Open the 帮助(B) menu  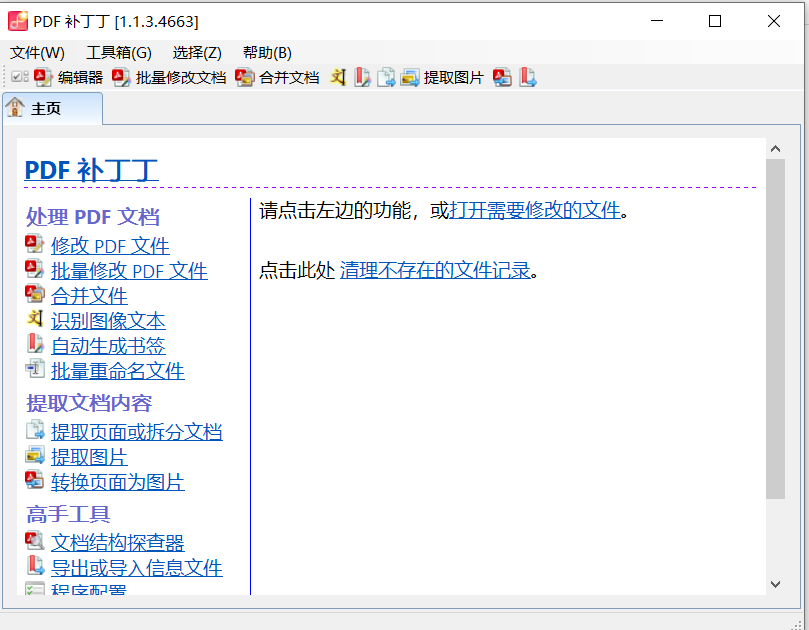tap(267, 53)
